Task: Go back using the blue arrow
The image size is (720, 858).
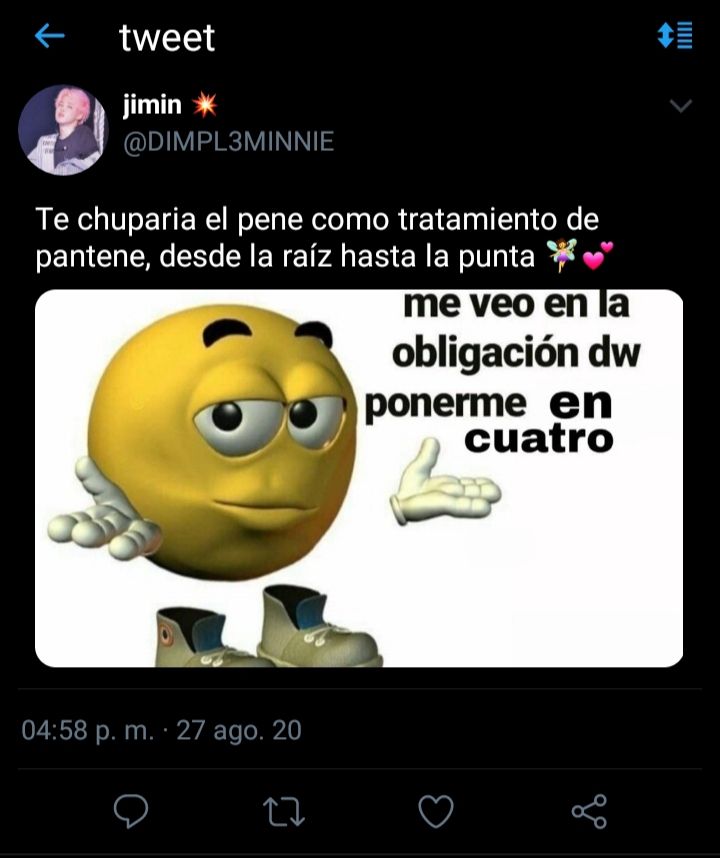Action: pos(49,37)
